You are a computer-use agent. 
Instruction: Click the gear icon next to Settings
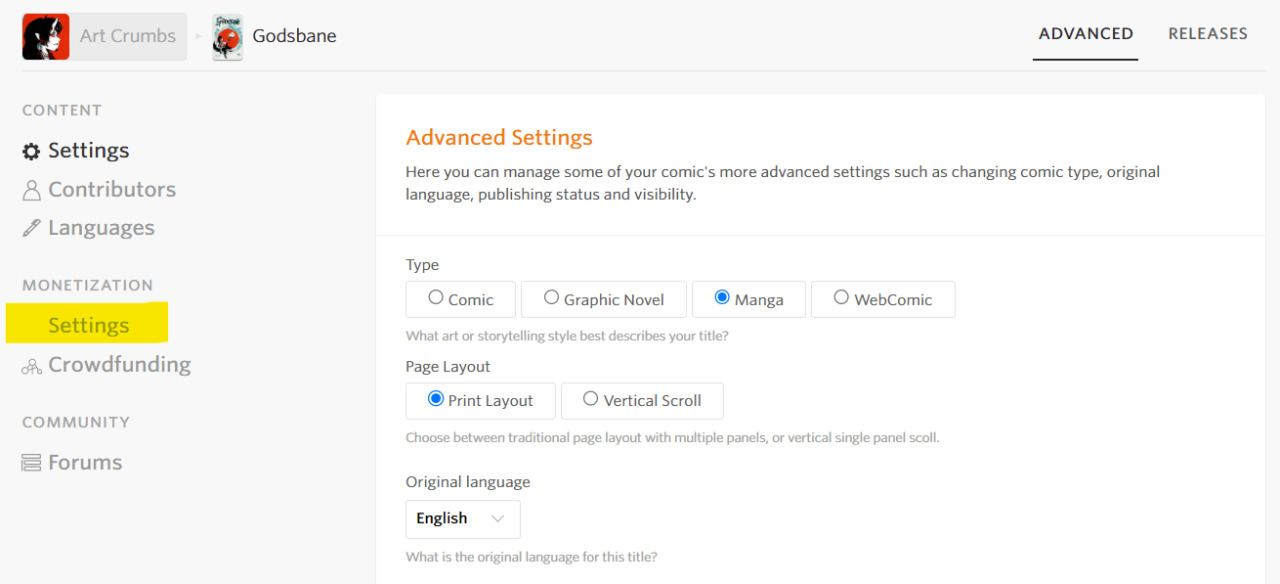(32, 151)
